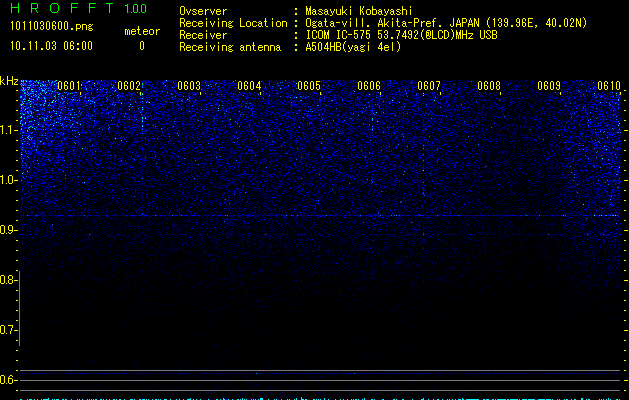This screenshot has height=400, width=629.
Task: Click the Ogata-vill. Akita-Pref. JAPAN location text
Action: click(446, 23)
